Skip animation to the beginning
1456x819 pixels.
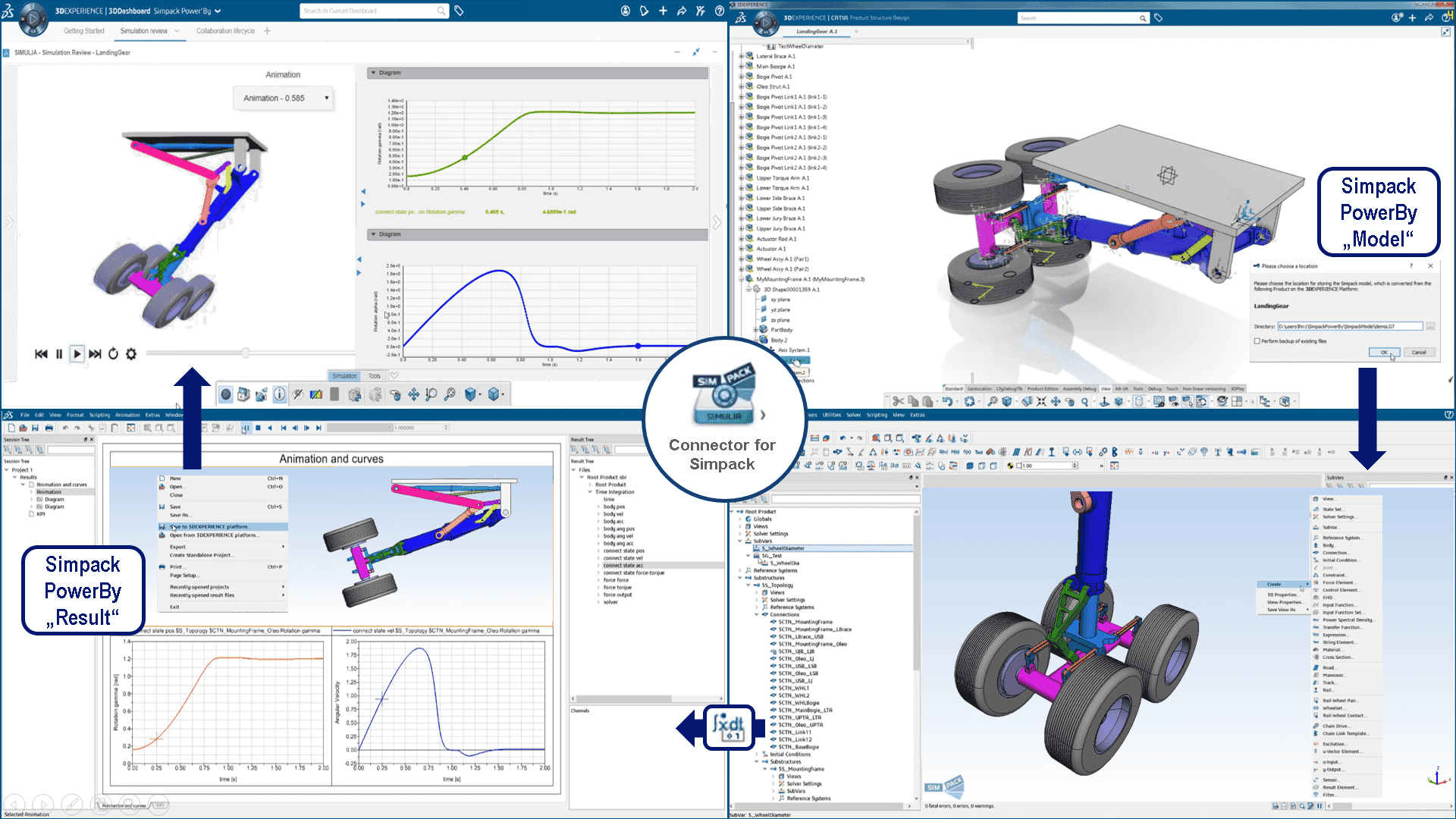[41, 354]
